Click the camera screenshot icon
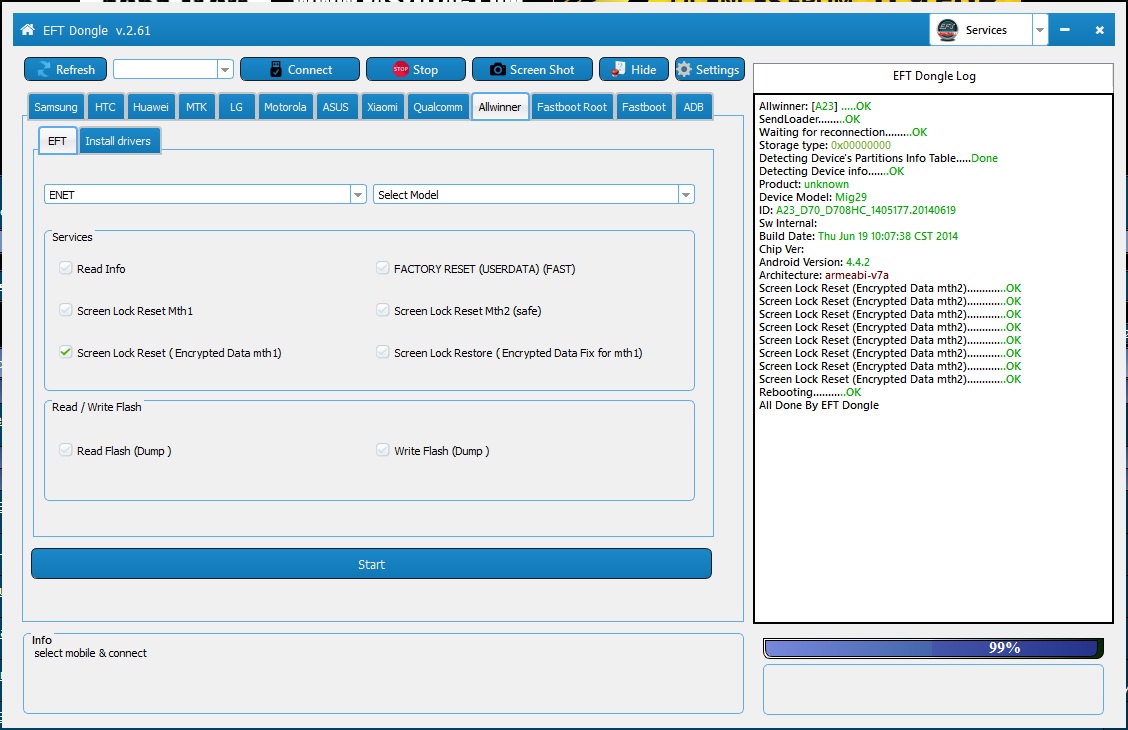1128x730 pixels. point(497,69)
